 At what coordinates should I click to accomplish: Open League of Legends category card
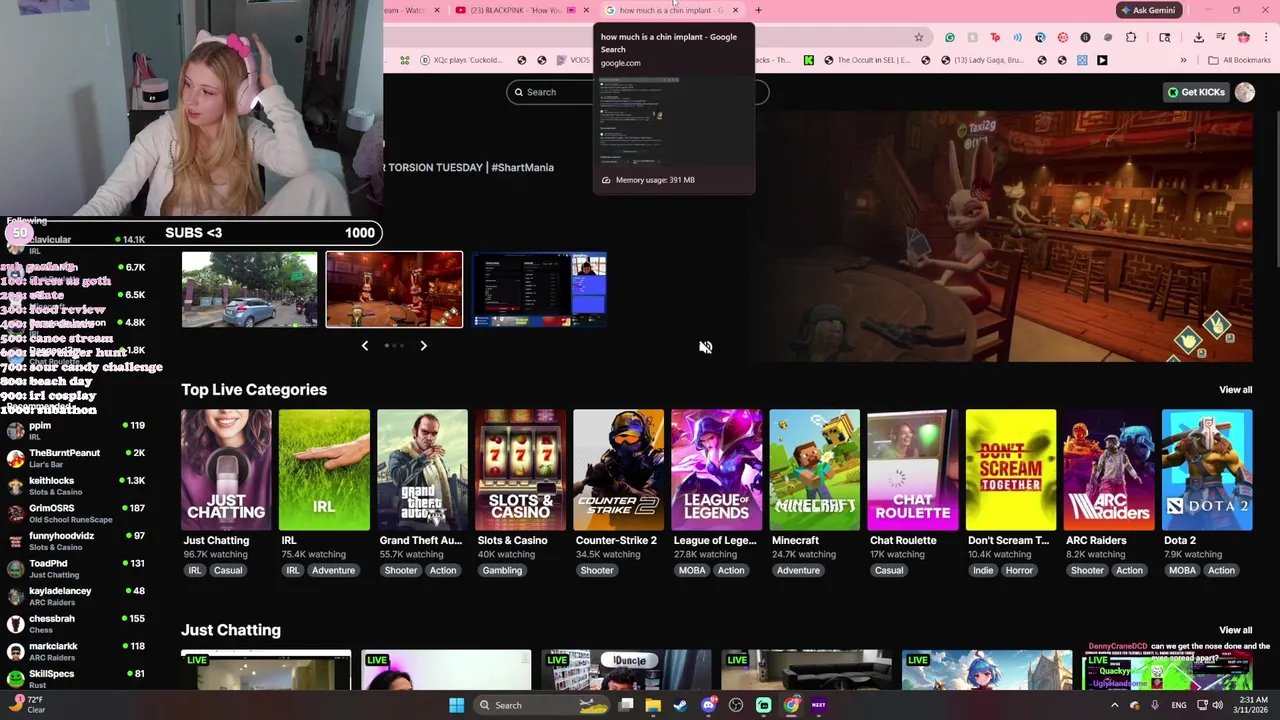716,470
